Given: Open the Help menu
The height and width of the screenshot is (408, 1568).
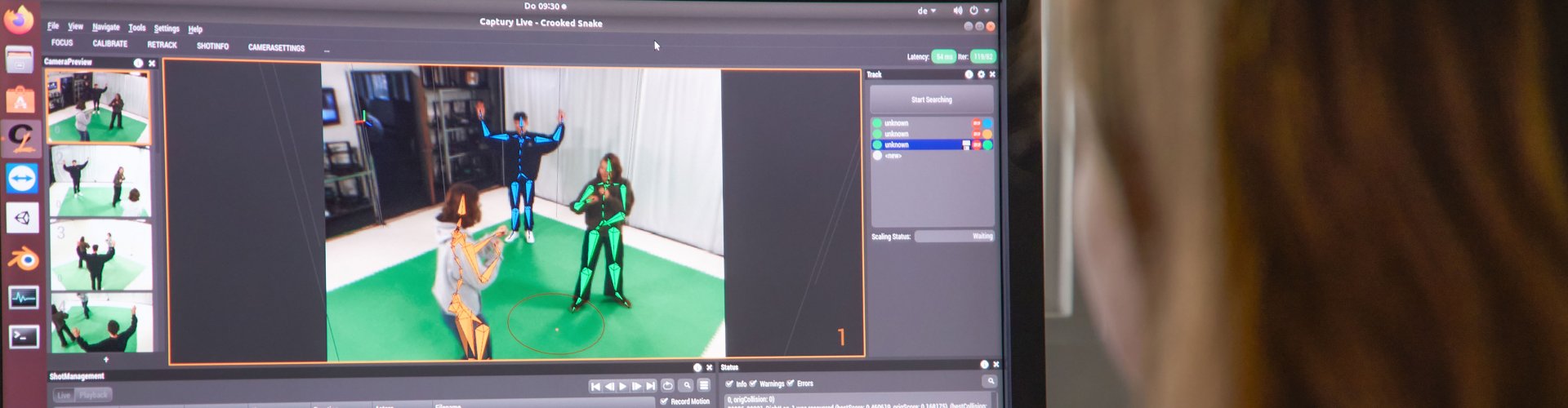Looking at the screenshot, I should point(195,29).
